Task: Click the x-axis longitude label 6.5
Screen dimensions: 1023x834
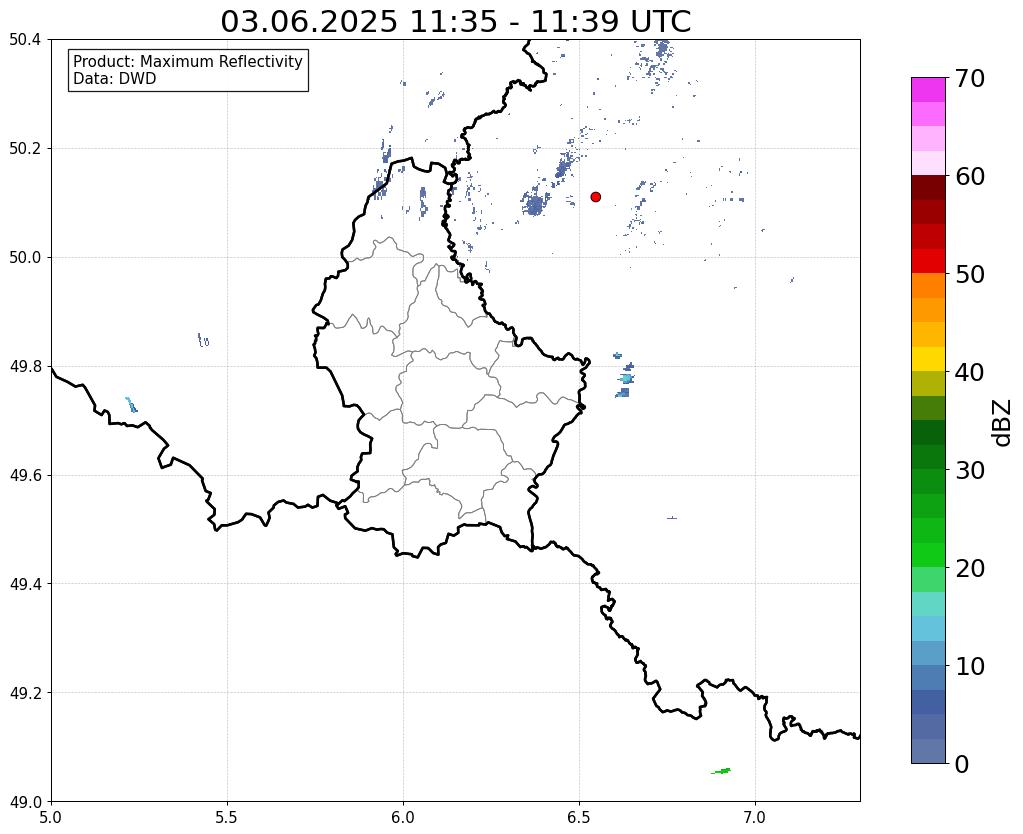Action: point(579,817)
